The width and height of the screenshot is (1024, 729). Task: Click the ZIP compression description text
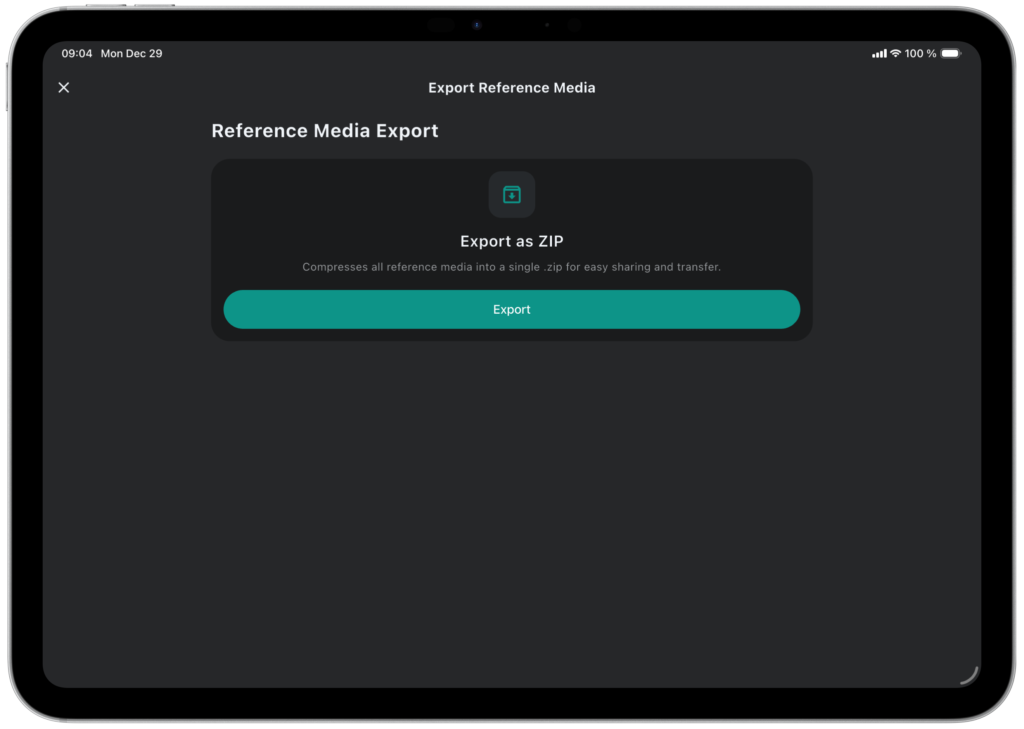click(x=512, y=268)
